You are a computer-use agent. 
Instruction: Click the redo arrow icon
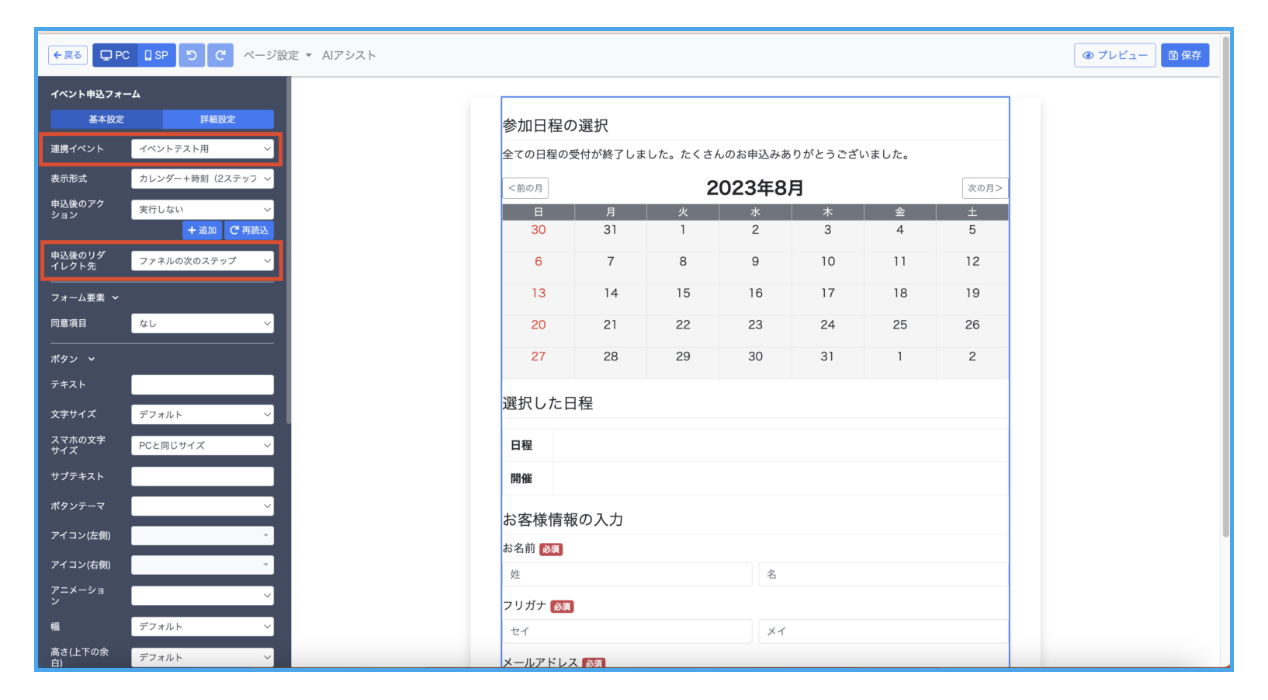pyautogui.click(x=220, y=55)
